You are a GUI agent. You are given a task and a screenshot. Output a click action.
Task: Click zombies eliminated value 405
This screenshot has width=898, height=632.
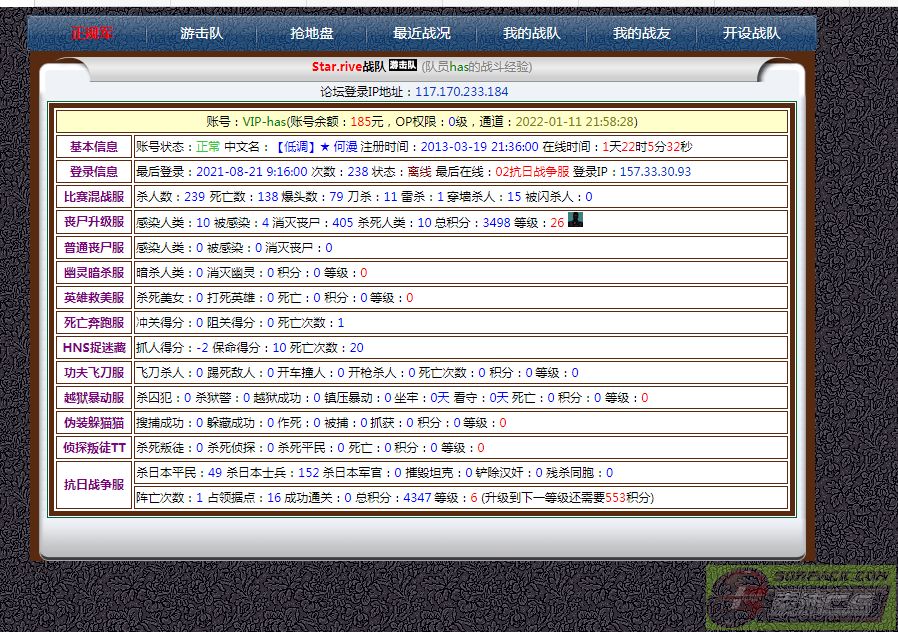tap(342, 222)
